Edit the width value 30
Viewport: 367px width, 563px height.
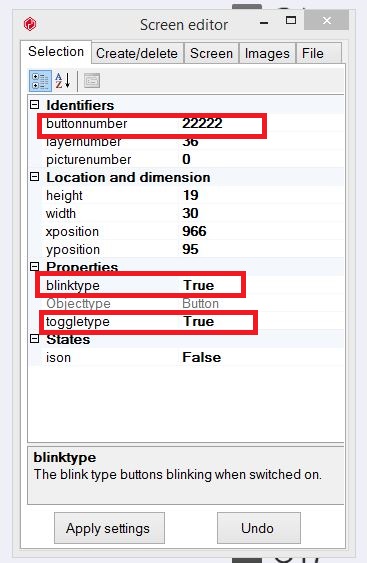[x=190, y=213]
